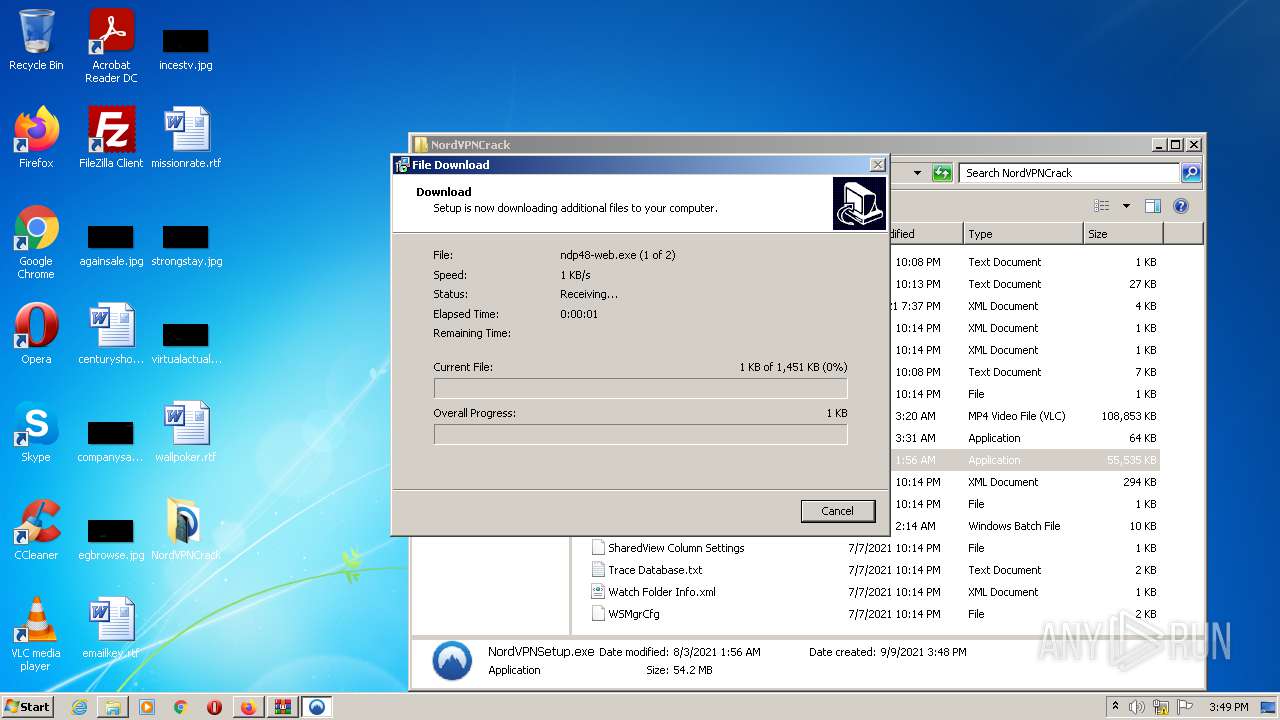Select the NordVPNCrack folder on desktop

click(x=186, y=530)
